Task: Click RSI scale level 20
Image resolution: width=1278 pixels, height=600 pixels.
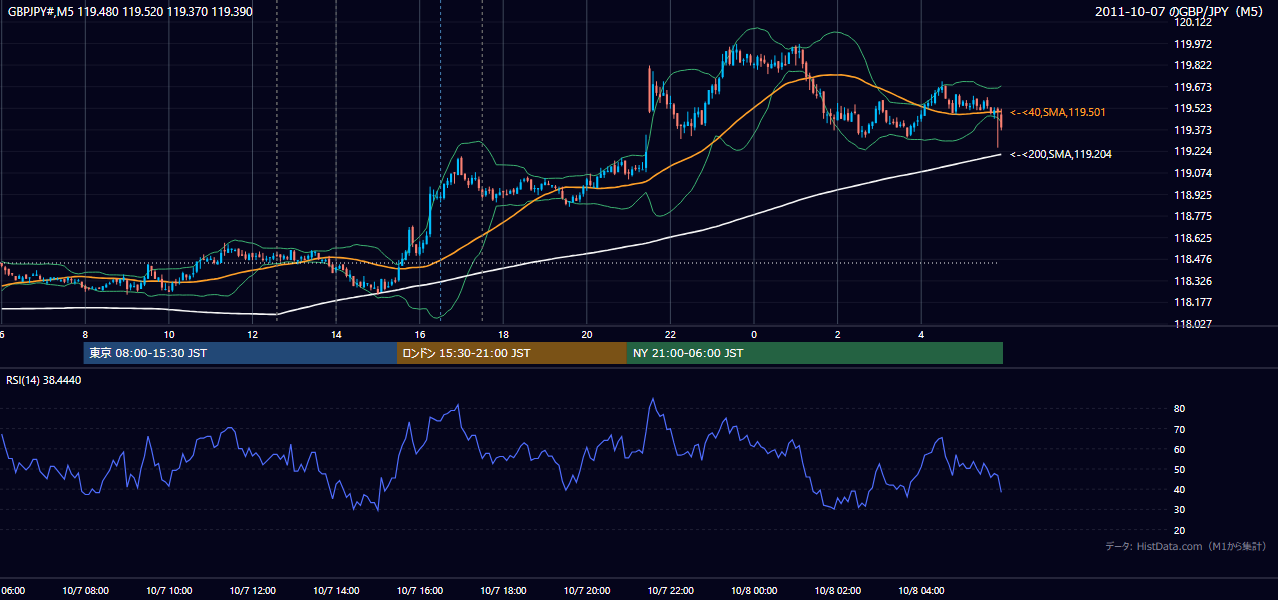Action: pos(1179,530)
